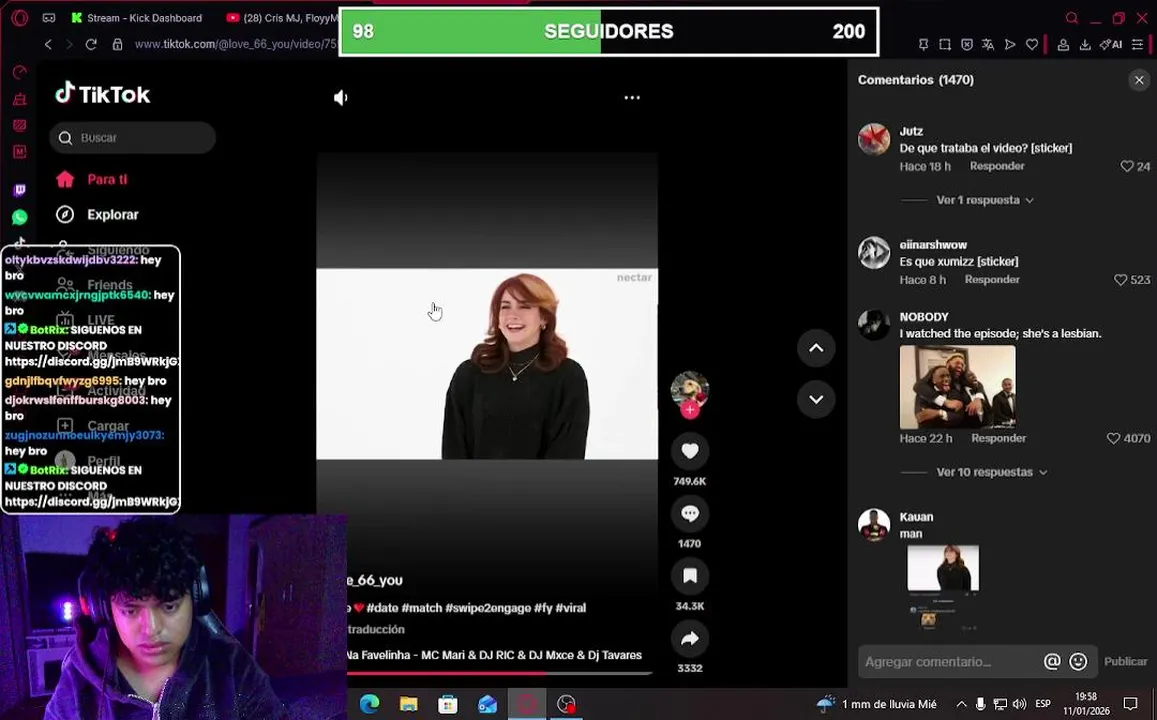Open WhatsApp in the Opera sidebar
Screen dimensions: 1157x720
click(20, 217)
